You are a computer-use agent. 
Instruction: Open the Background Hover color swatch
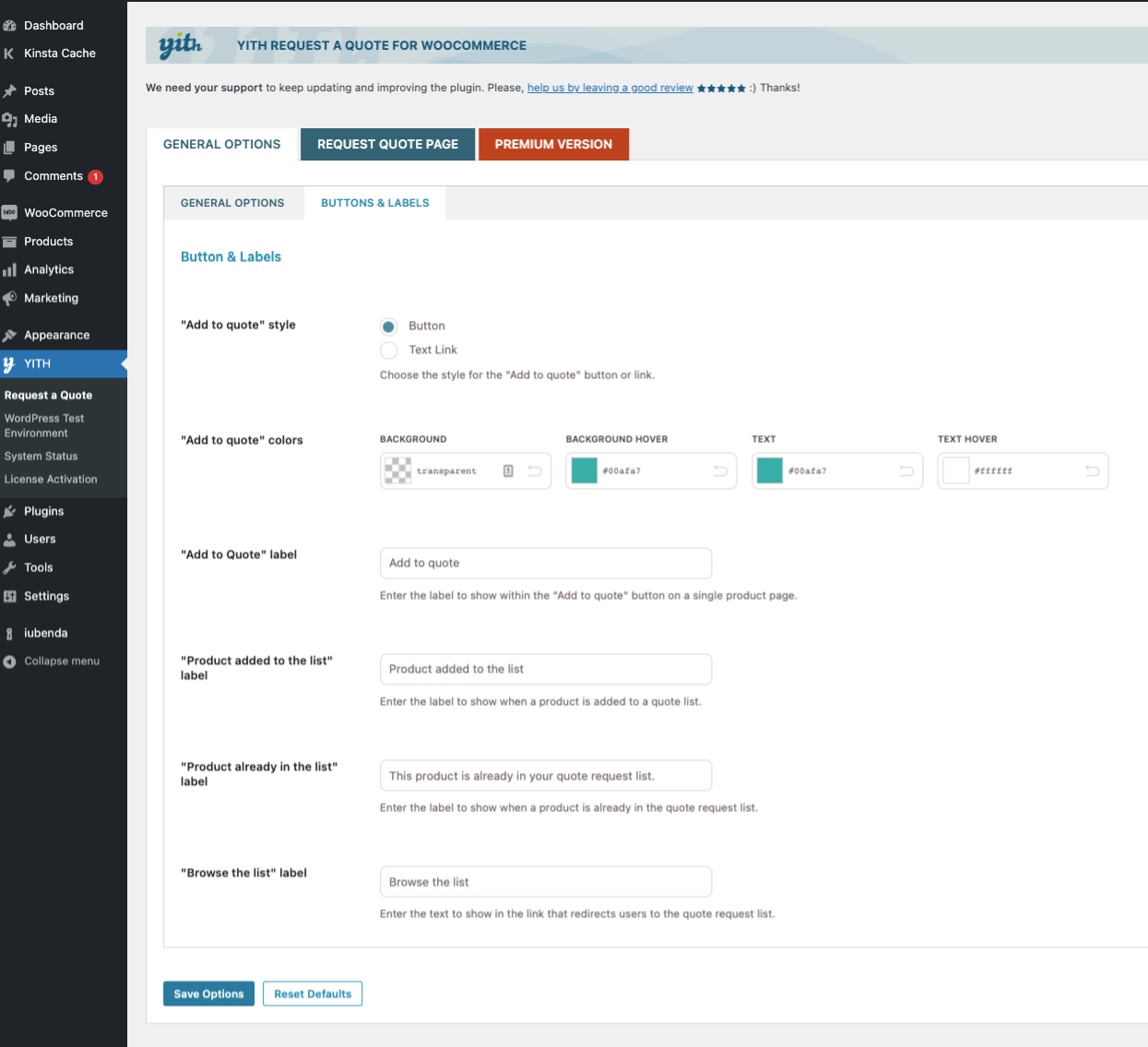(x=585, y=470)
